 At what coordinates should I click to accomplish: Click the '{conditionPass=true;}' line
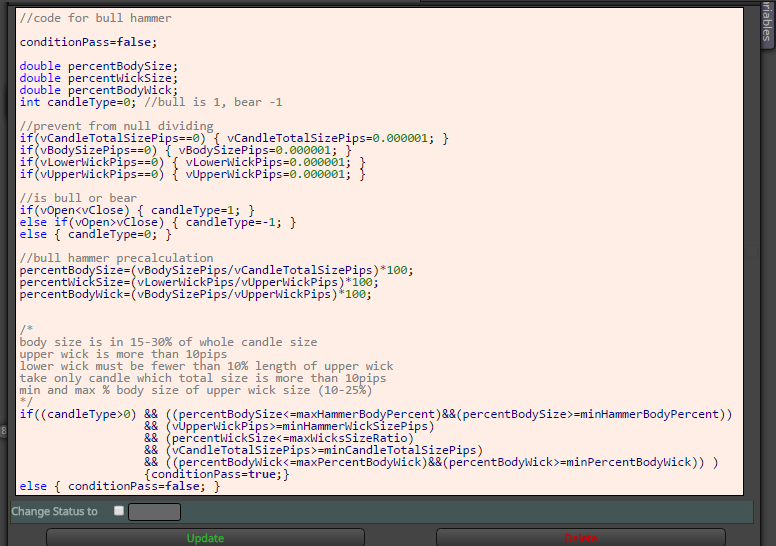coord(217,474)
